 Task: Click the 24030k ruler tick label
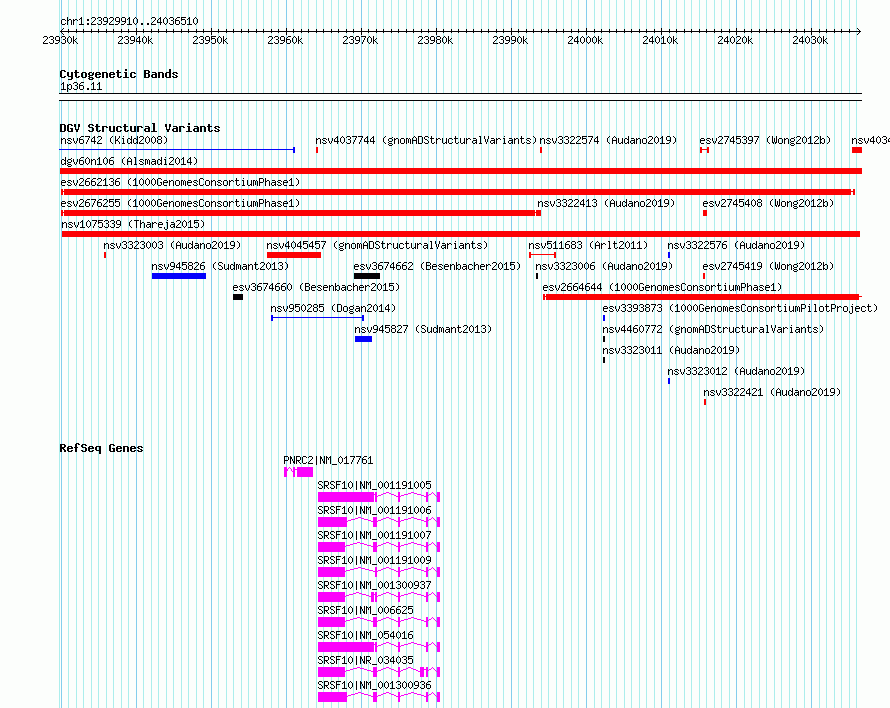click(x=809, y=40)
